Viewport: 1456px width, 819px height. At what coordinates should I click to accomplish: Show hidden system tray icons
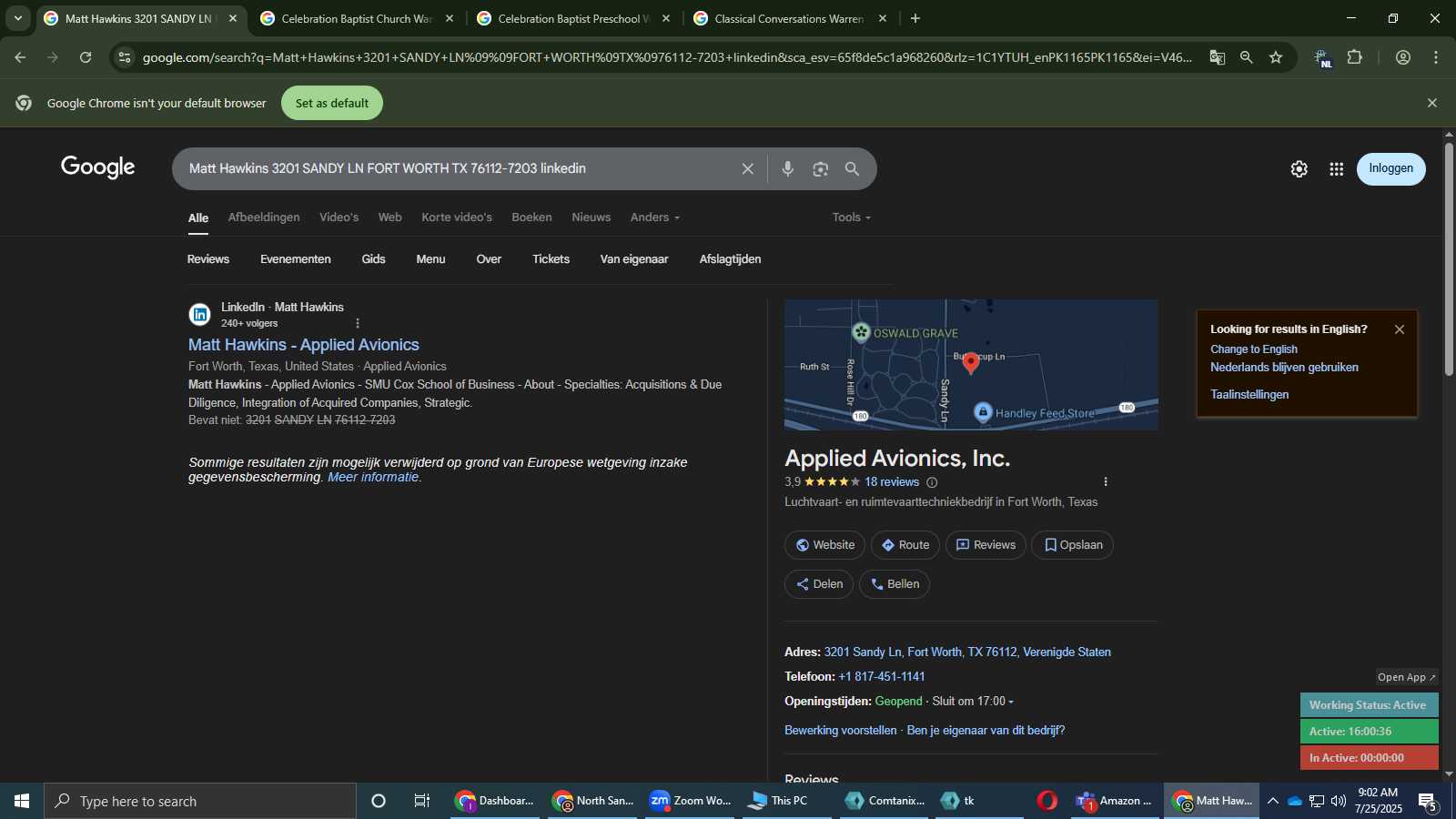click(1272, 801)
